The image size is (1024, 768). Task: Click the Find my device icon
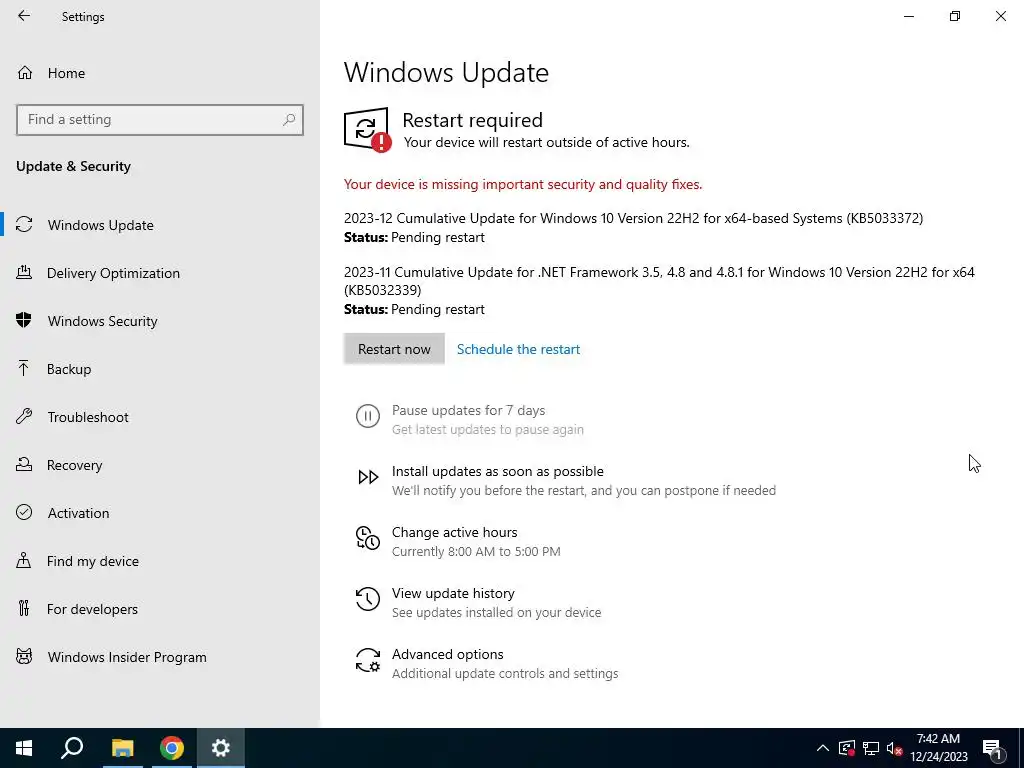pos(24,560)
